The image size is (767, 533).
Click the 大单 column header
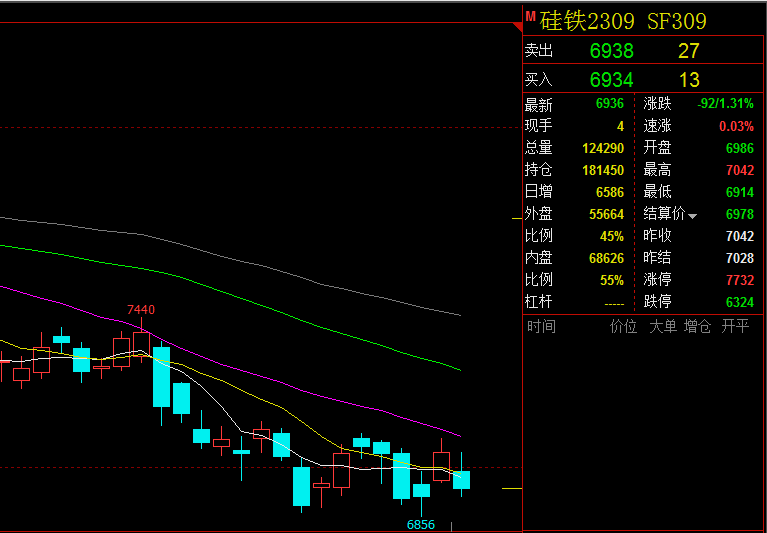click(x=663, y=327)
